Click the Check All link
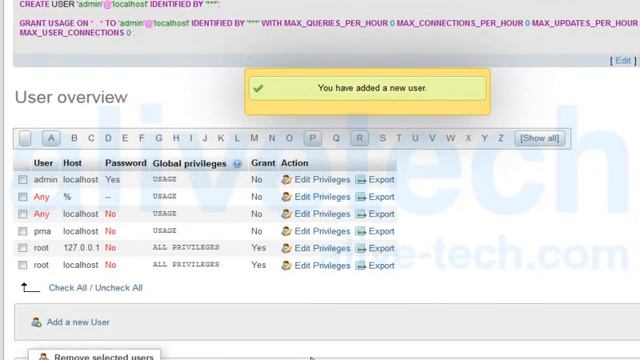Viewport: 640px width, 360px height. (67, 288)
